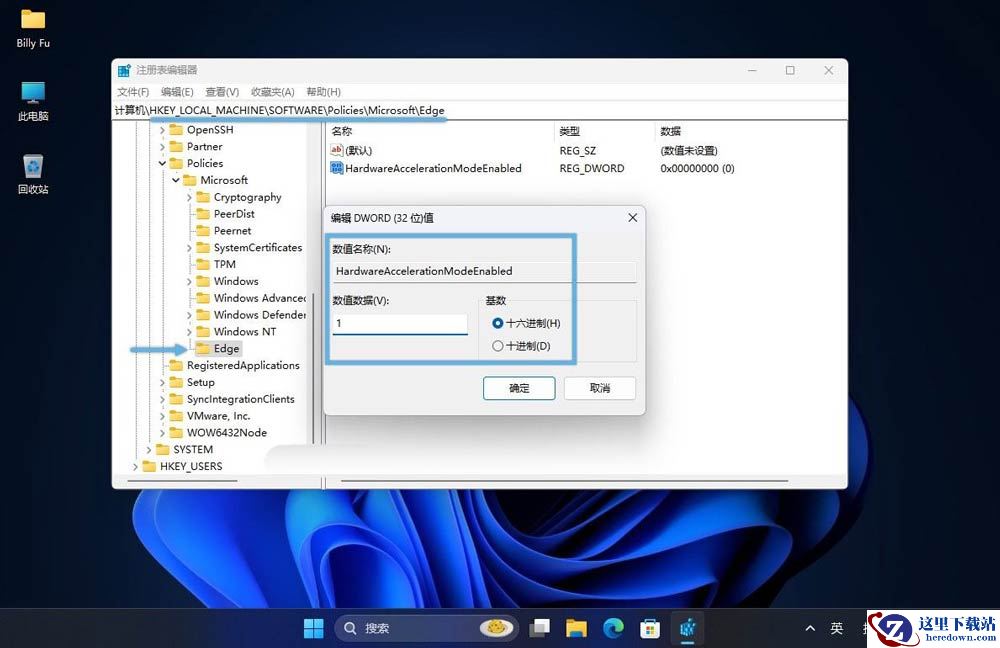Click the HardwareAccelerationModeEnabled DWORD value icon
This screenshot has width=1000, height=648.
point(337,168)
